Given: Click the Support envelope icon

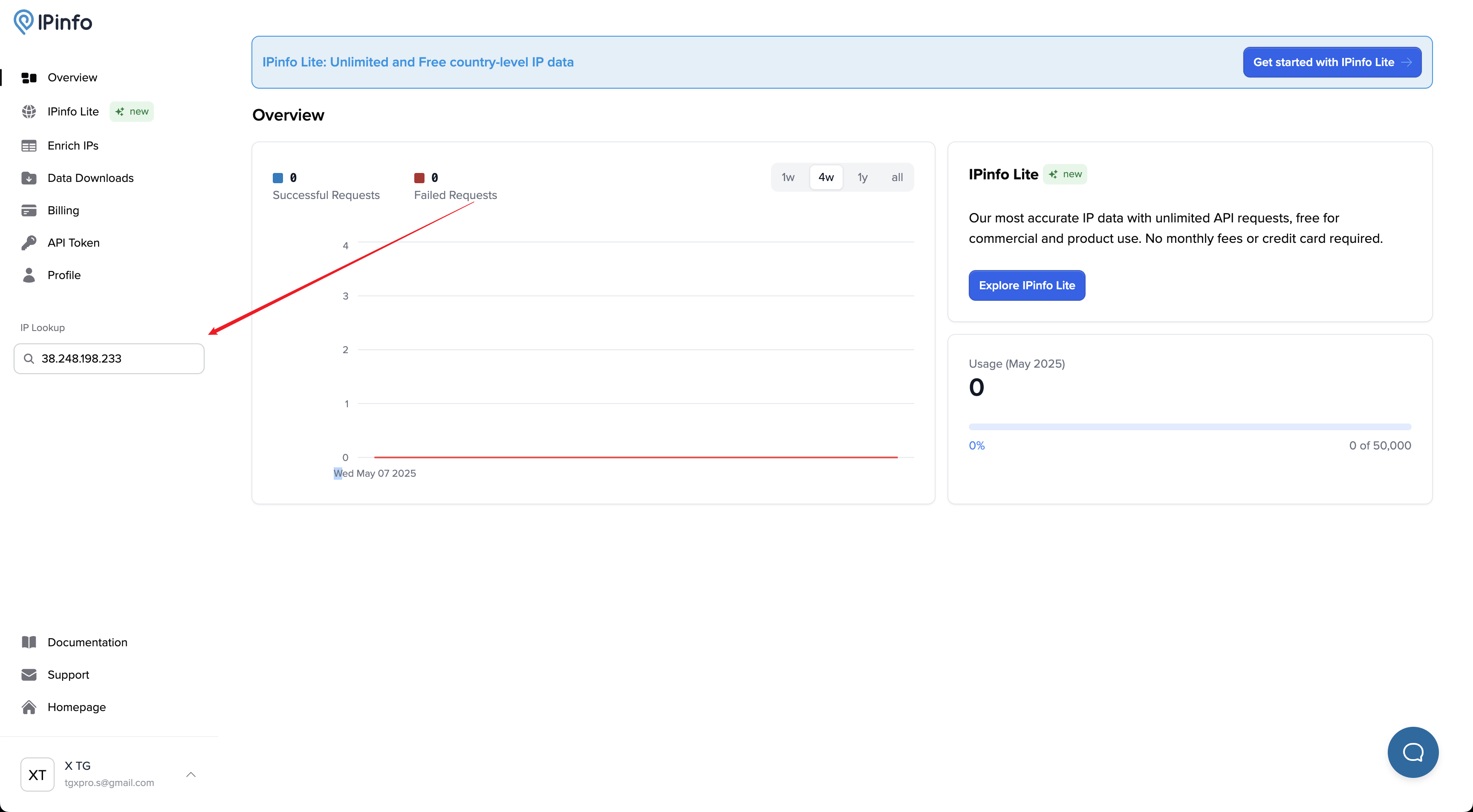Looking at the screenshot, I should [29, 674].
